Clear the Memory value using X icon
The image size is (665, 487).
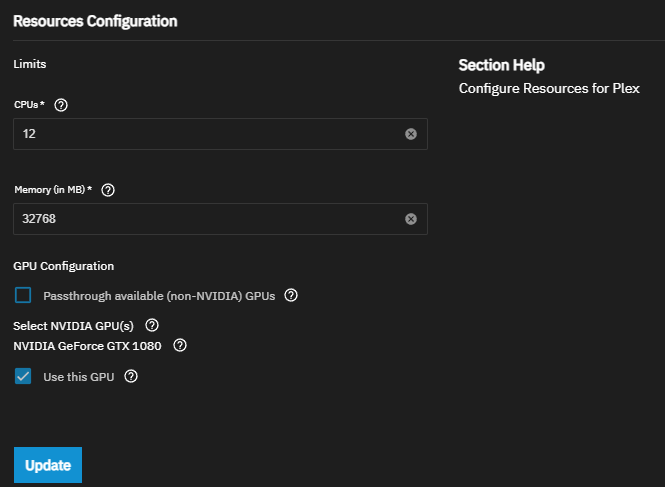pyautogui.click(x=411, y=219)
